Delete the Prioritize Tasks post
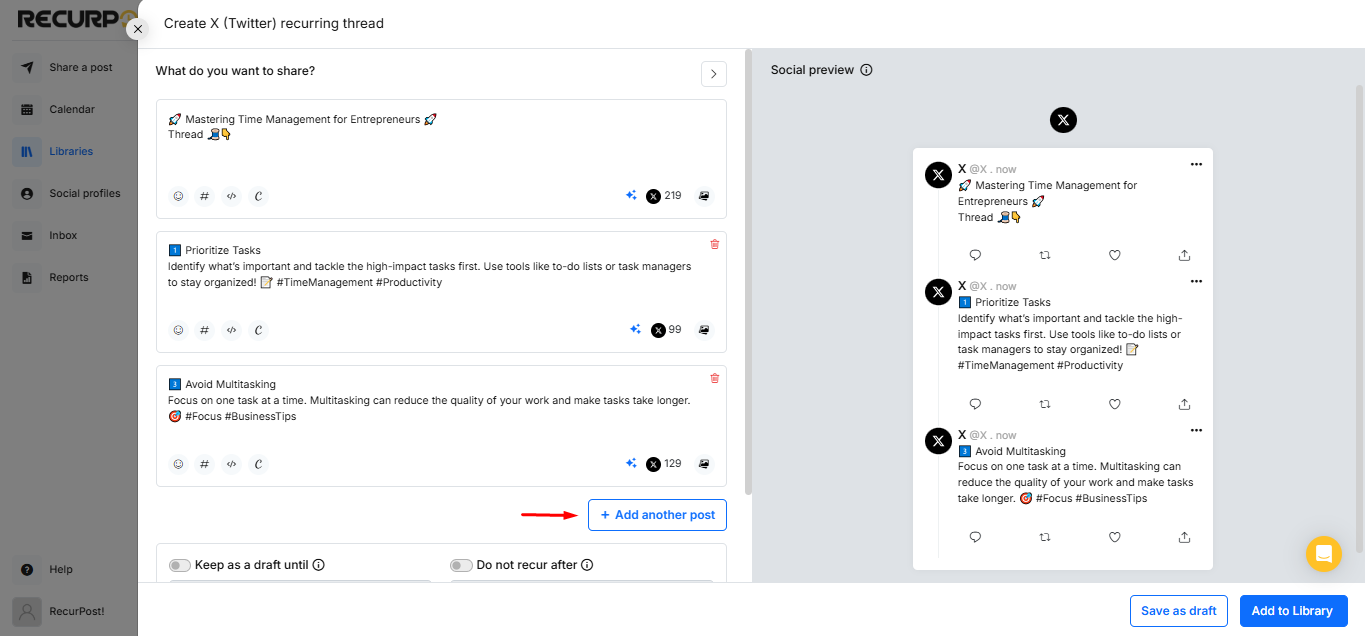 [x=714, y=244]
